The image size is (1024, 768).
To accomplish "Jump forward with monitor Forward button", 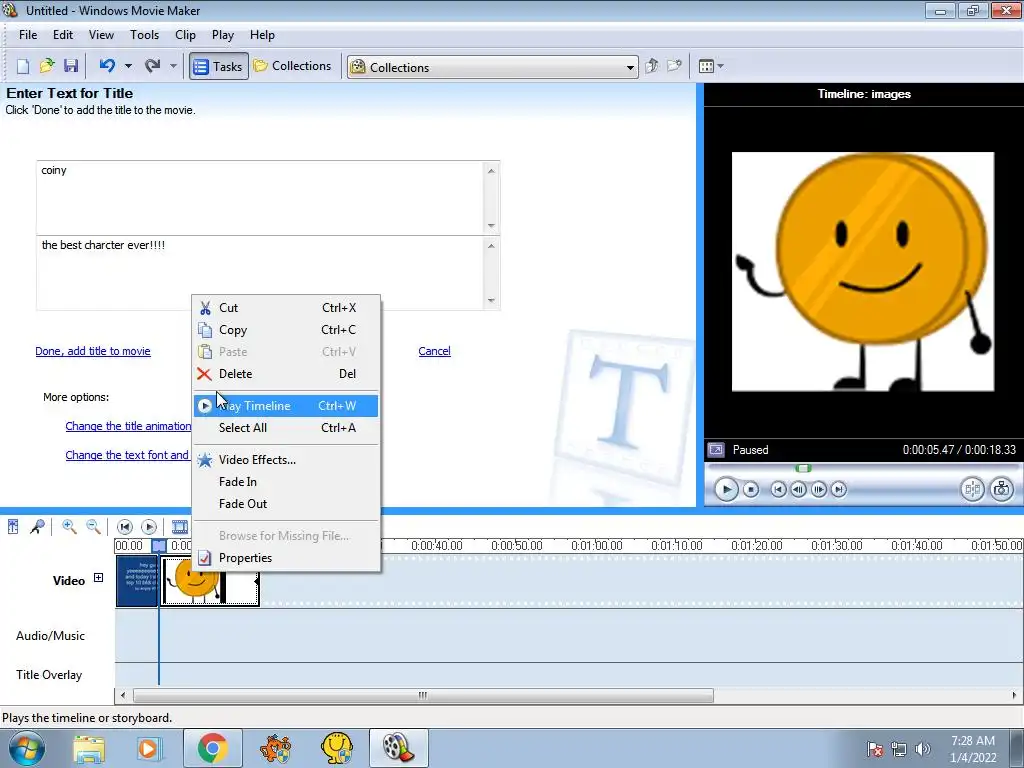I will pos(839,489).
